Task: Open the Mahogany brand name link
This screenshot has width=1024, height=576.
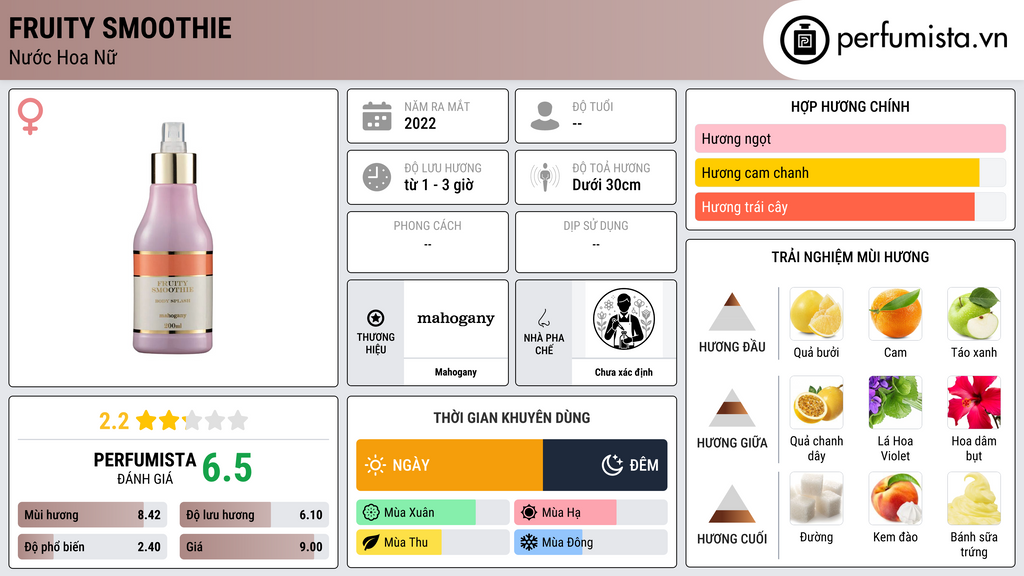Action: pyautogui.click(x=456, y=372)
